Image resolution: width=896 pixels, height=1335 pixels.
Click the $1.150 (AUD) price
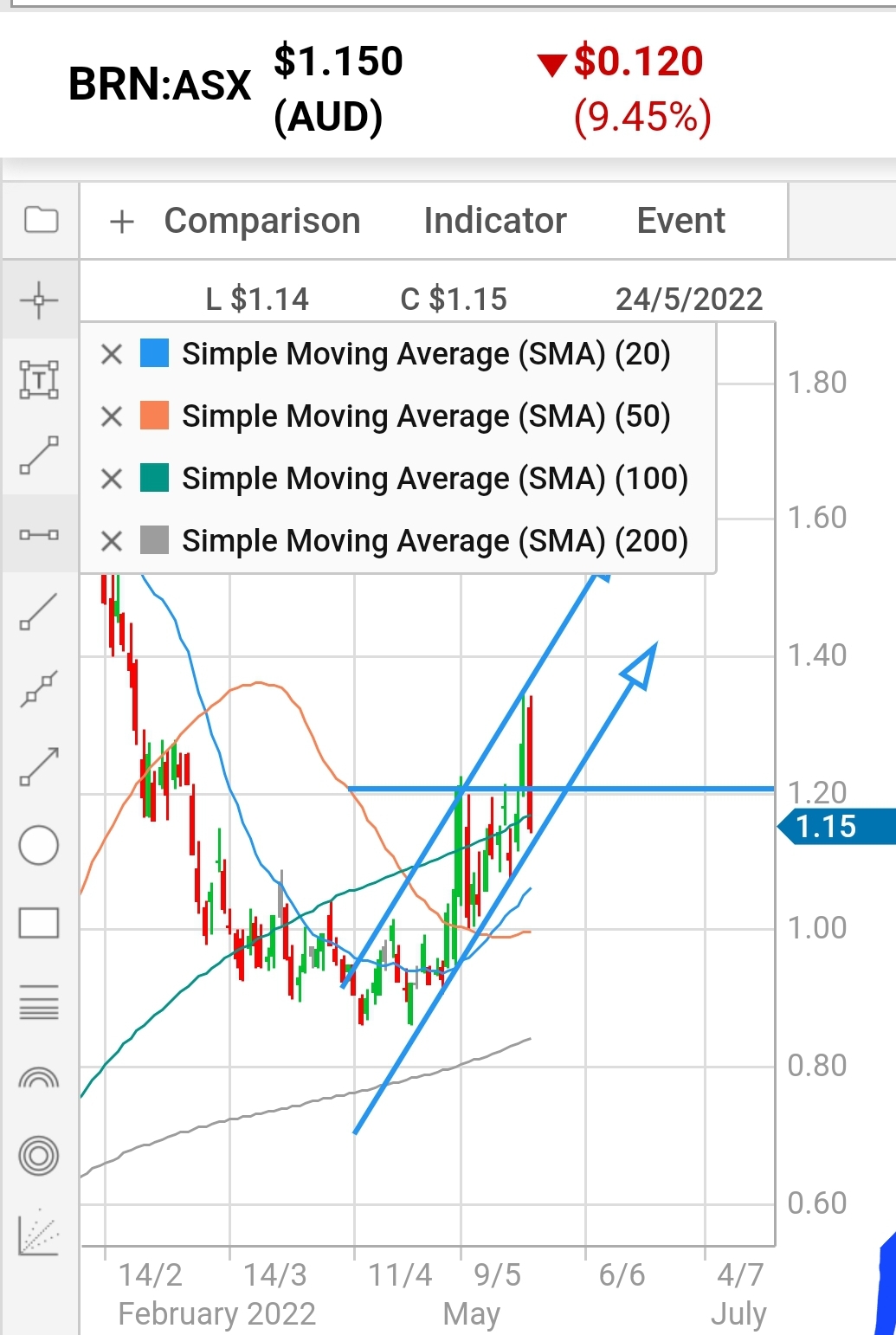338,89
